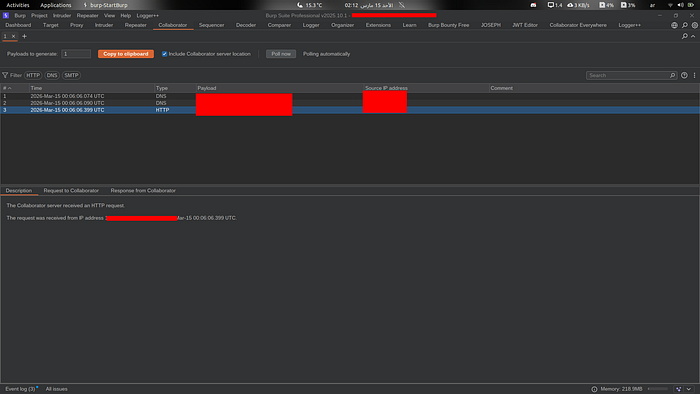Select interaction row 3 HTTP

(x=350, y=110)
